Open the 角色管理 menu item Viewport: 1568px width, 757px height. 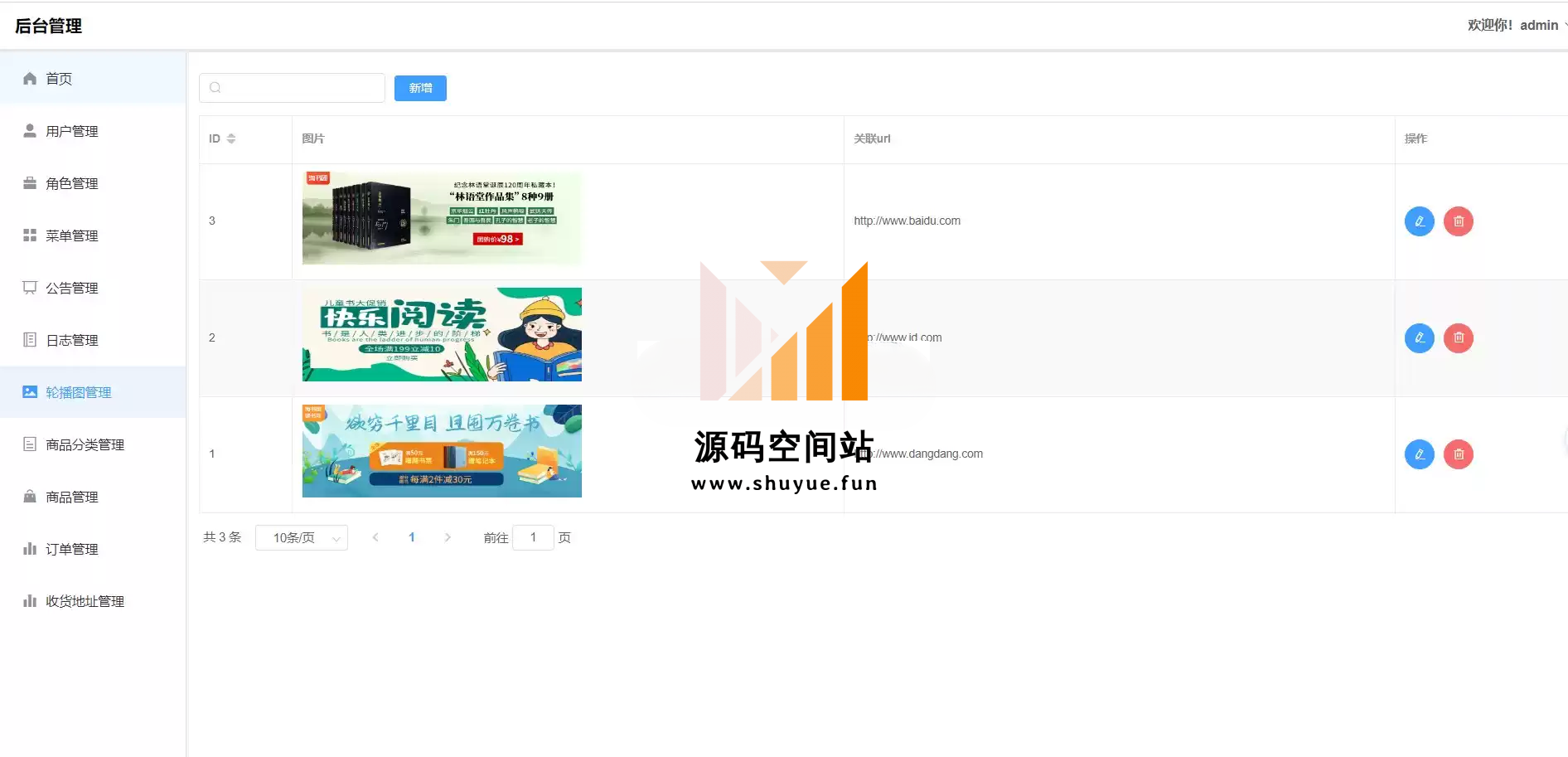click(x=93, y=182)
